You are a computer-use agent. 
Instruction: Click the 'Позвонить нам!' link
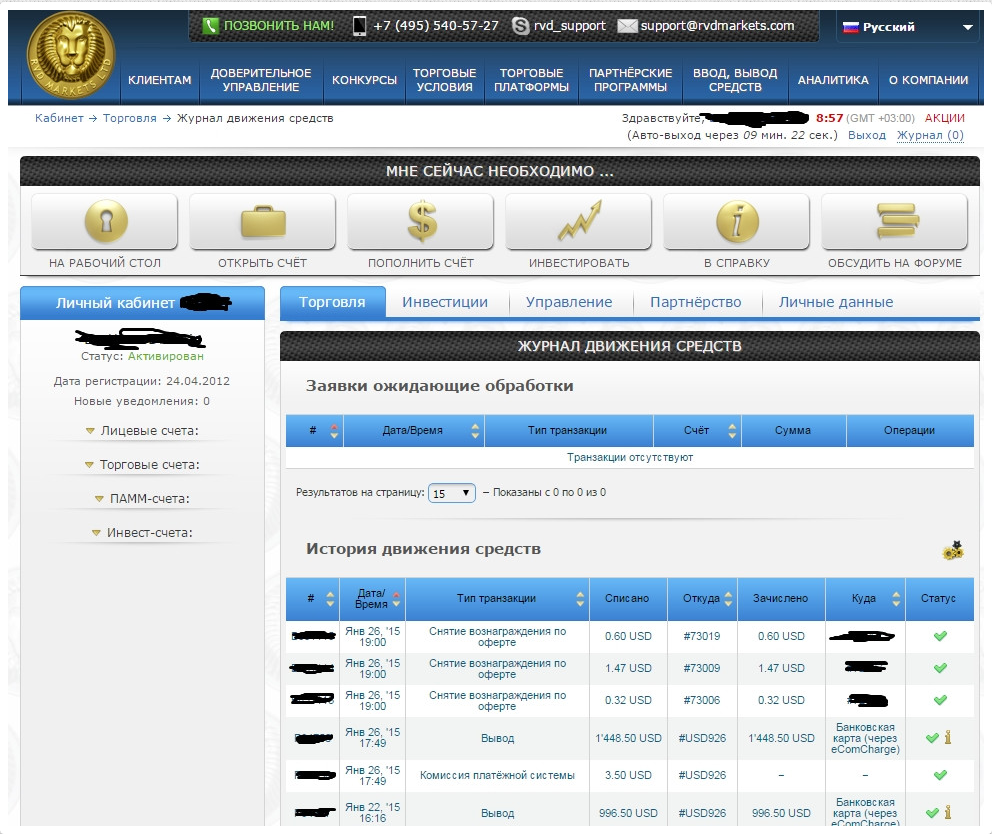point(278,26)
